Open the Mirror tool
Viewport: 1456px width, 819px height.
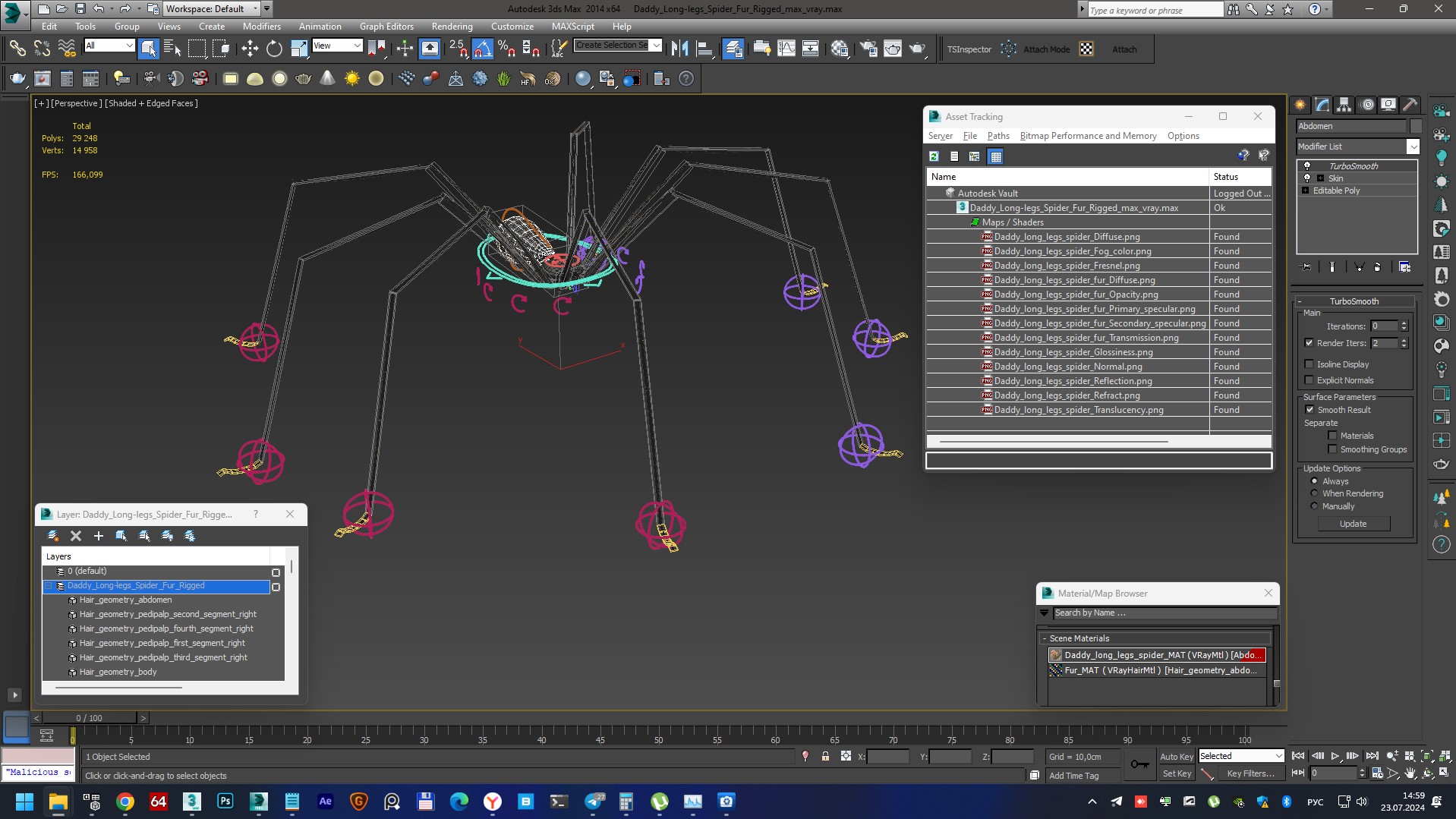pyautogui.click(x=680, y=49)
